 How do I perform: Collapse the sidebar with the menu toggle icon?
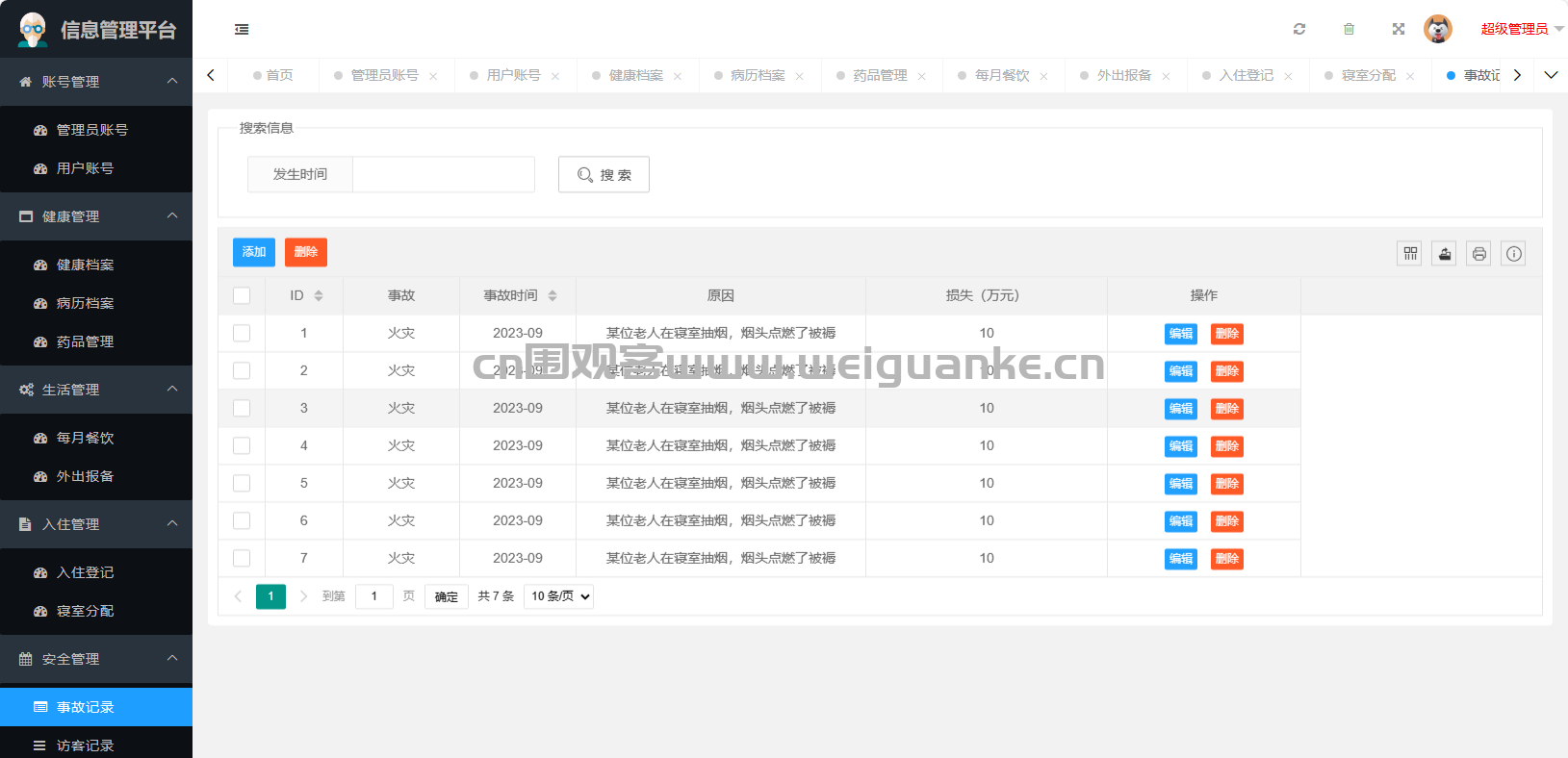point(242,30)
